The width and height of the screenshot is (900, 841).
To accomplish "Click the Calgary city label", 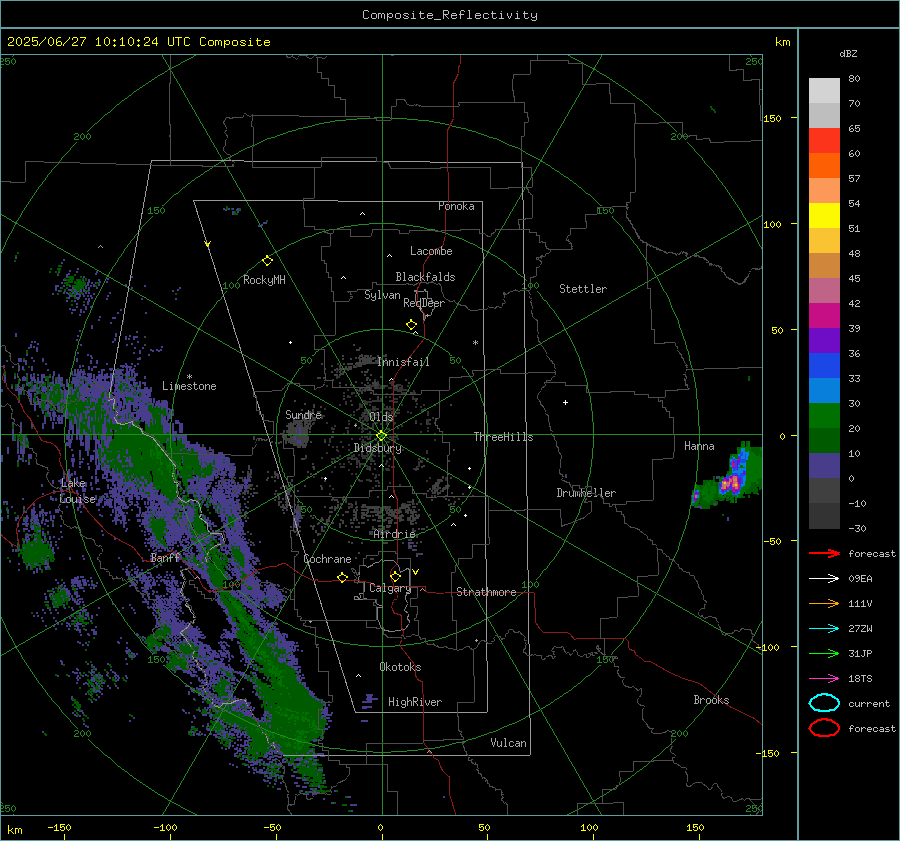I will (390, 588).
